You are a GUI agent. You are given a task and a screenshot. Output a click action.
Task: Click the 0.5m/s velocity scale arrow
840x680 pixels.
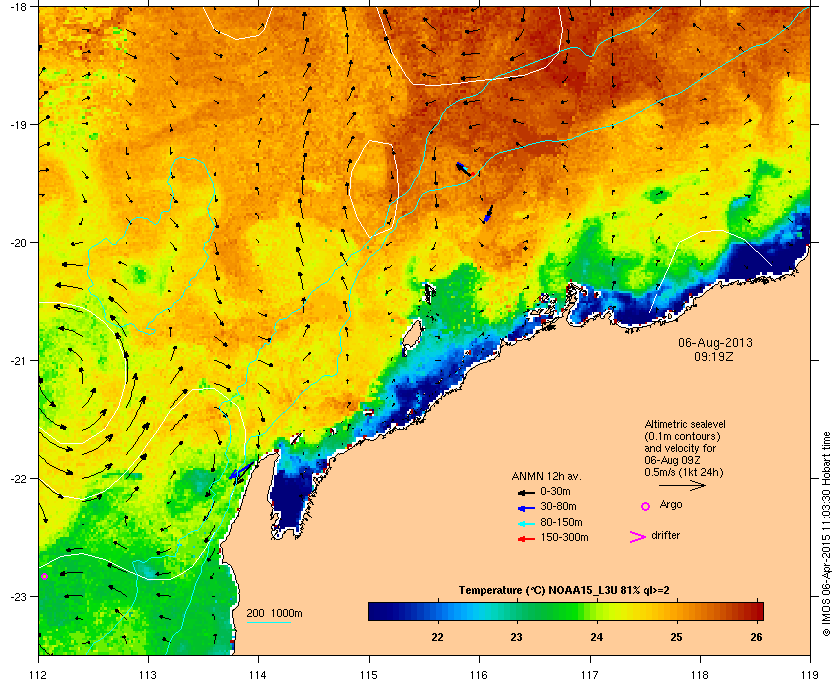(x=682, y=486)
